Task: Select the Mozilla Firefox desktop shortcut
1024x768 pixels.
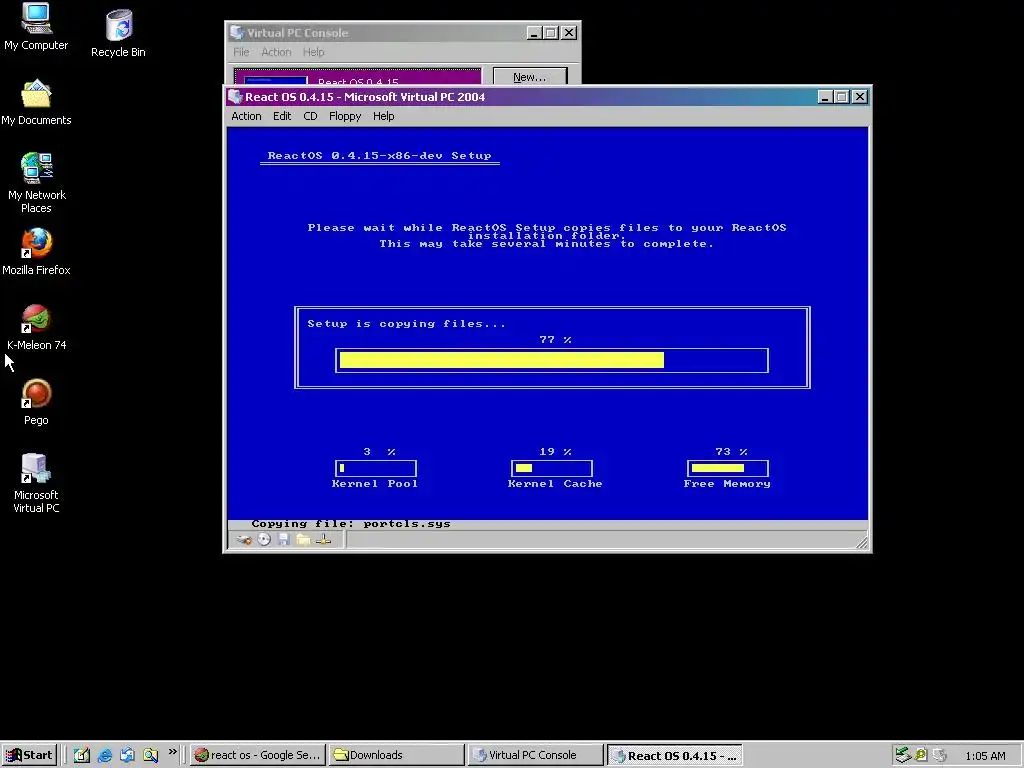Action: (36, 252)
